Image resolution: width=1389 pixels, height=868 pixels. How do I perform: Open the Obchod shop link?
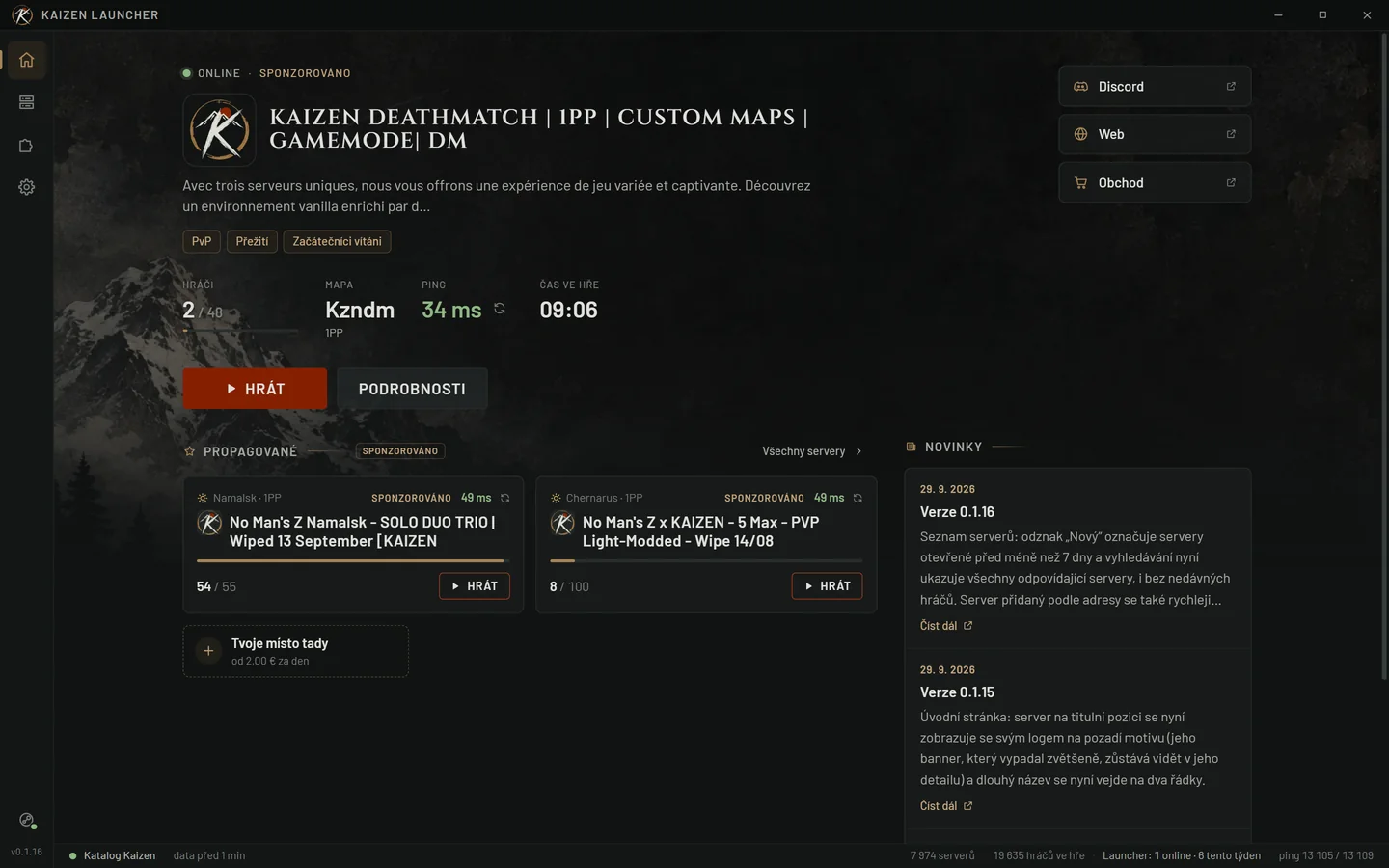point(1155,182)
